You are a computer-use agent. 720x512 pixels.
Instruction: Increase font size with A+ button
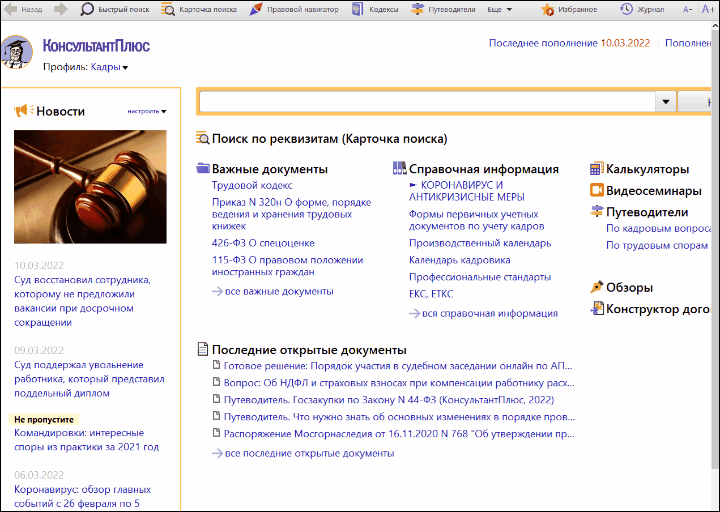point(708,9)
